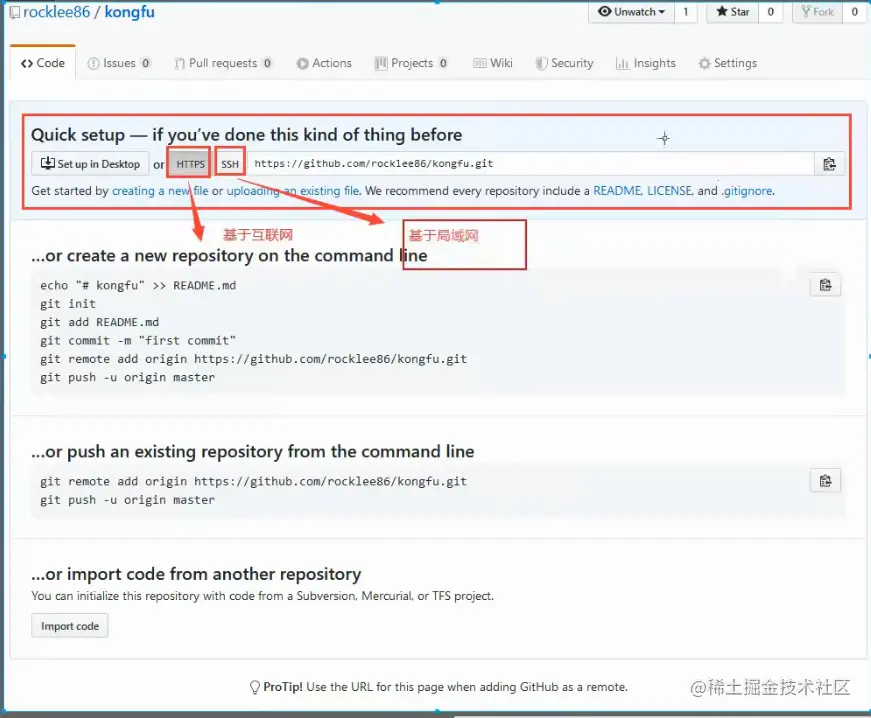Select the HTTPS protocol option
Viewport: 871px width, 718px height.
[188, 161]
